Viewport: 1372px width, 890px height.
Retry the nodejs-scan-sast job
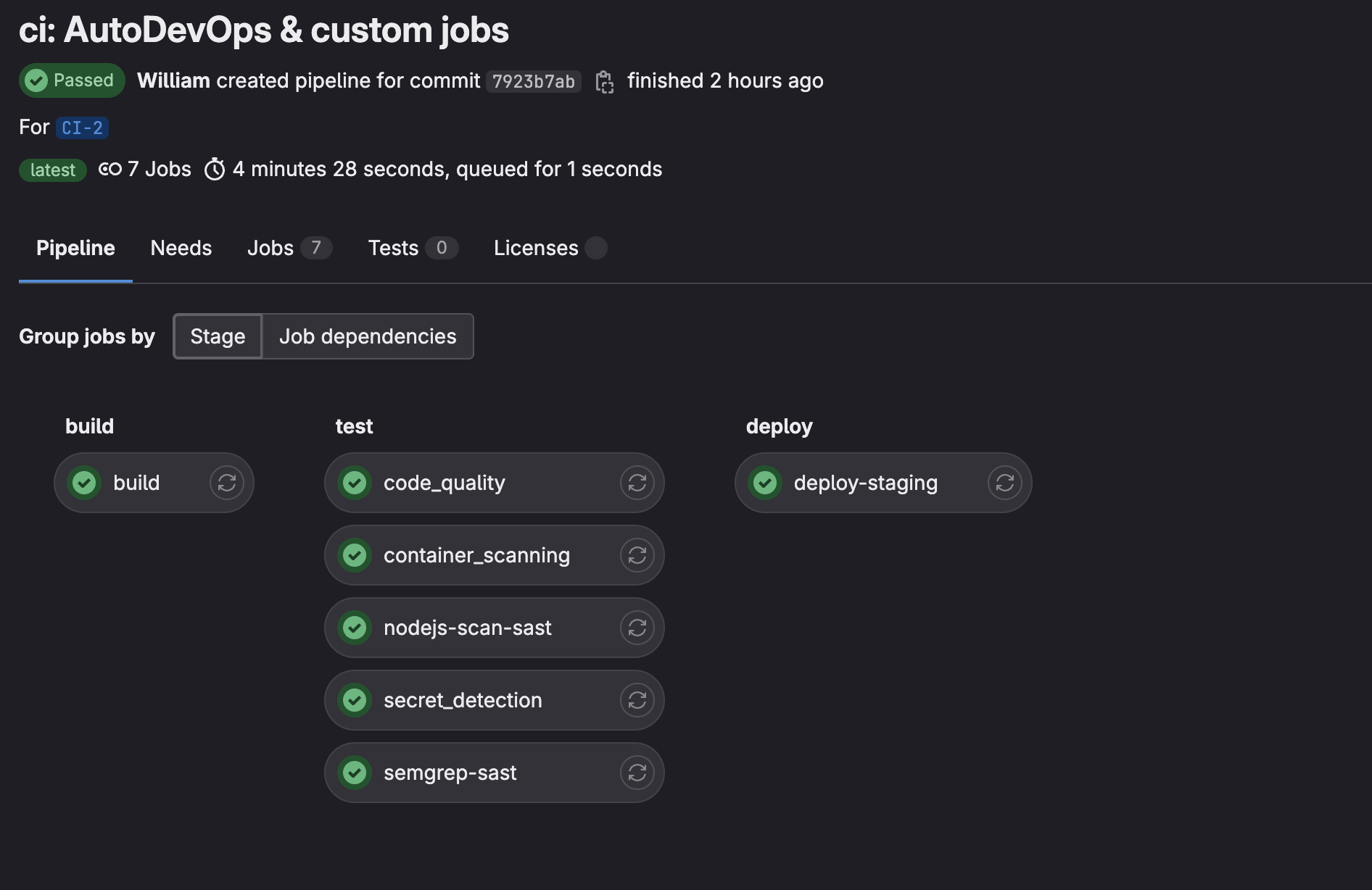[x=637, y=628]
